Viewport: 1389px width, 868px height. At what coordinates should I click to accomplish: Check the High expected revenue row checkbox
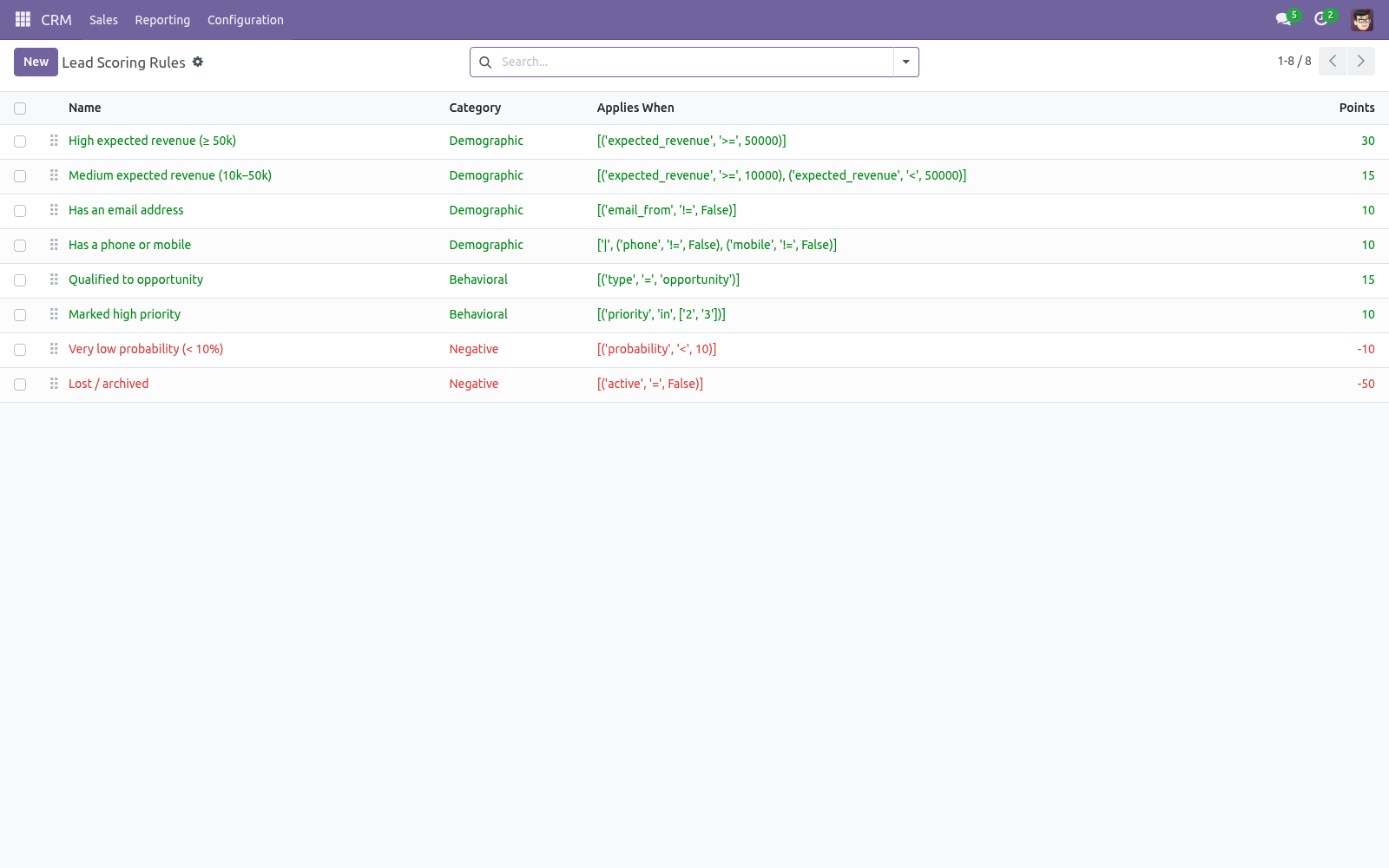pos(20,141)
